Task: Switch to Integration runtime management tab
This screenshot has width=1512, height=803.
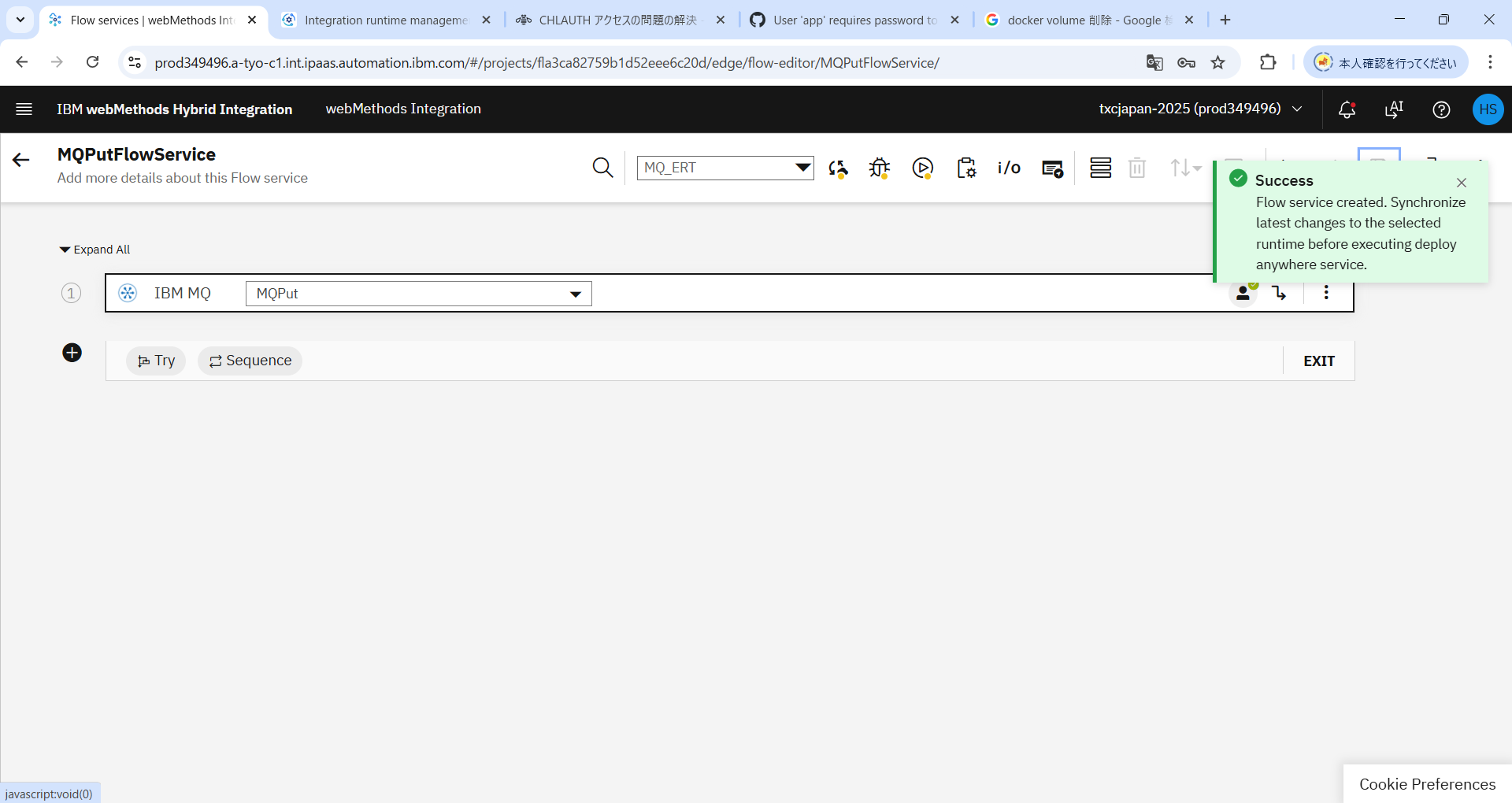Action: coord(386,20)
